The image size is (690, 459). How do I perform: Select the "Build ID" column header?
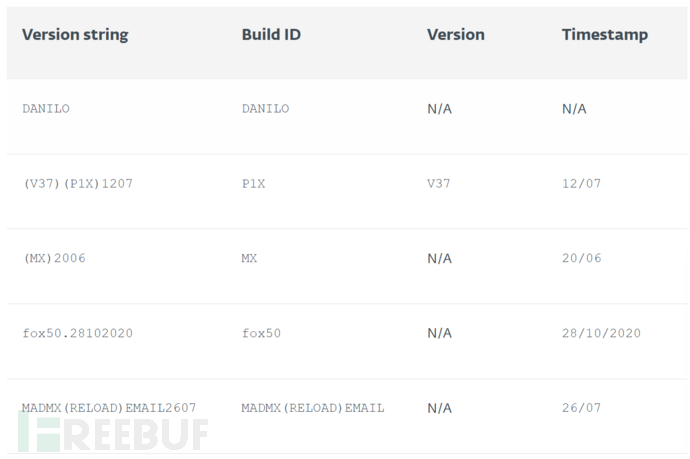pos(271,34)
